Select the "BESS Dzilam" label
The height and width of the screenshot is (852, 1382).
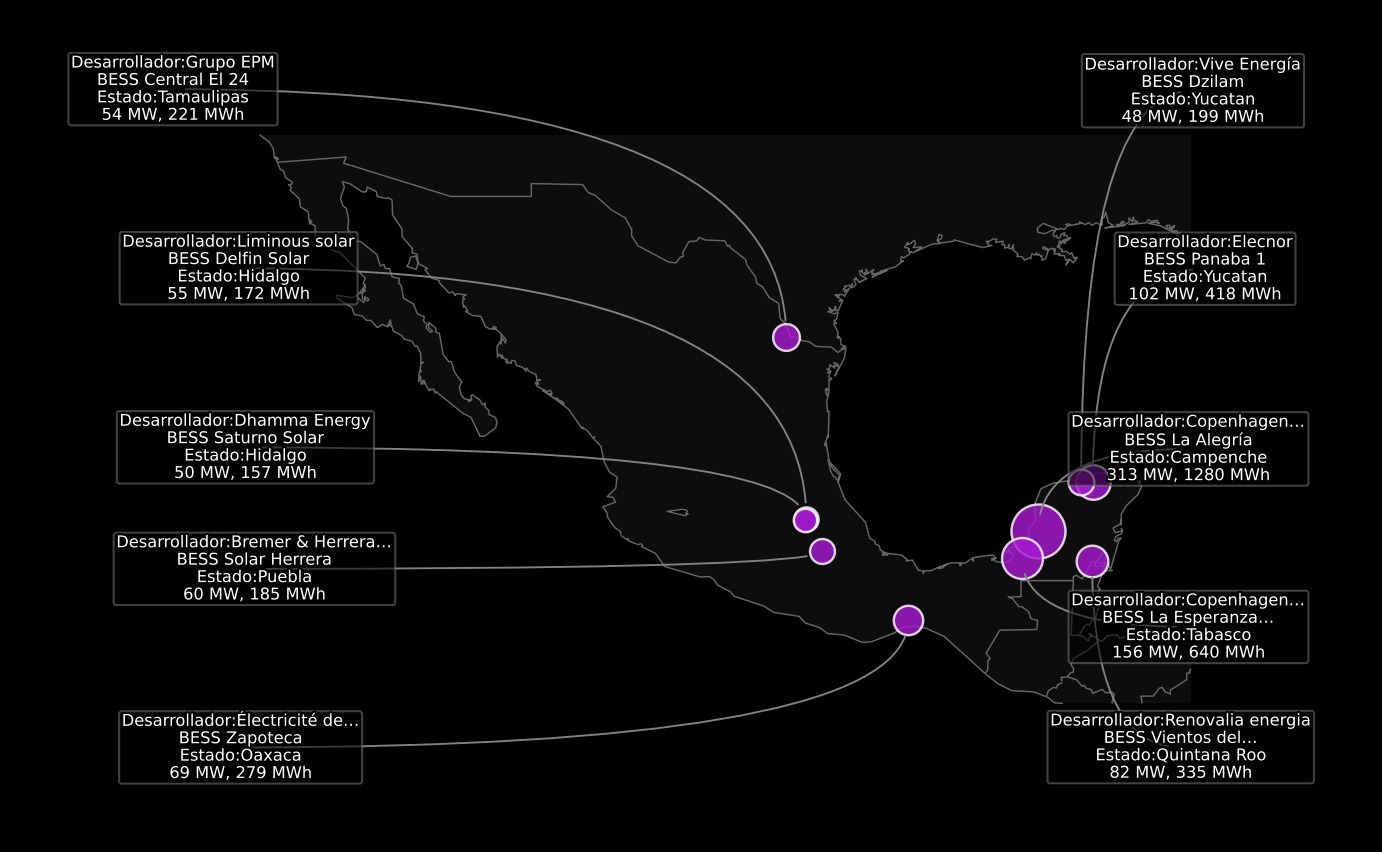1193,81
